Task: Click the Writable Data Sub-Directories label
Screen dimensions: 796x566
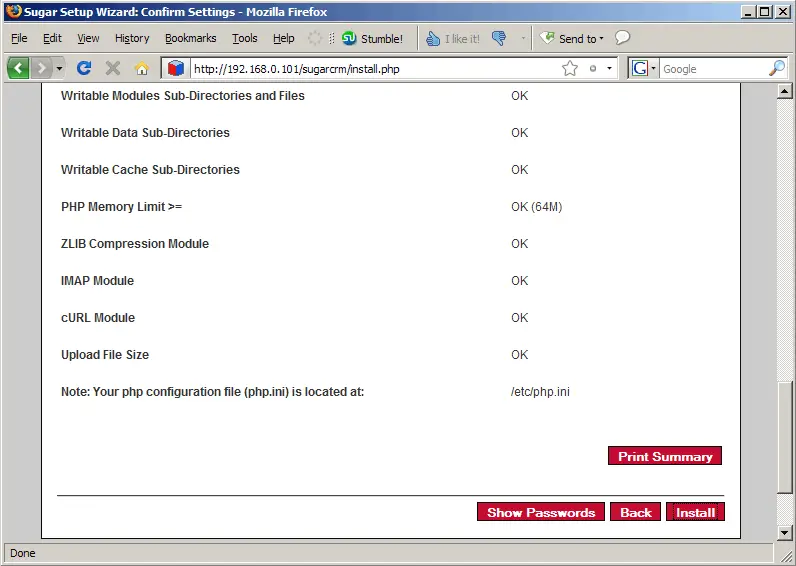Action: point(145,132)
